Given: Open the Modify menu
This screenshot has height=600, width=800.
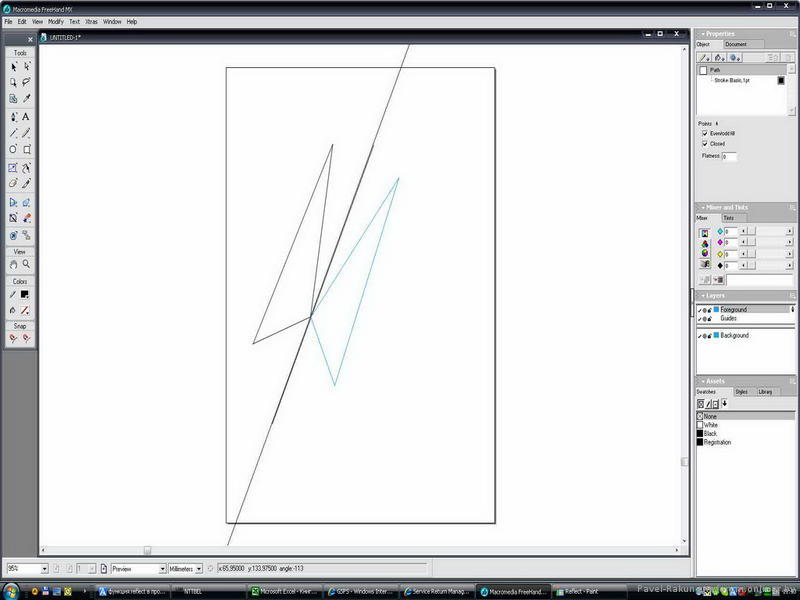Looking at the screenshot, I should (x=56, y=22).
